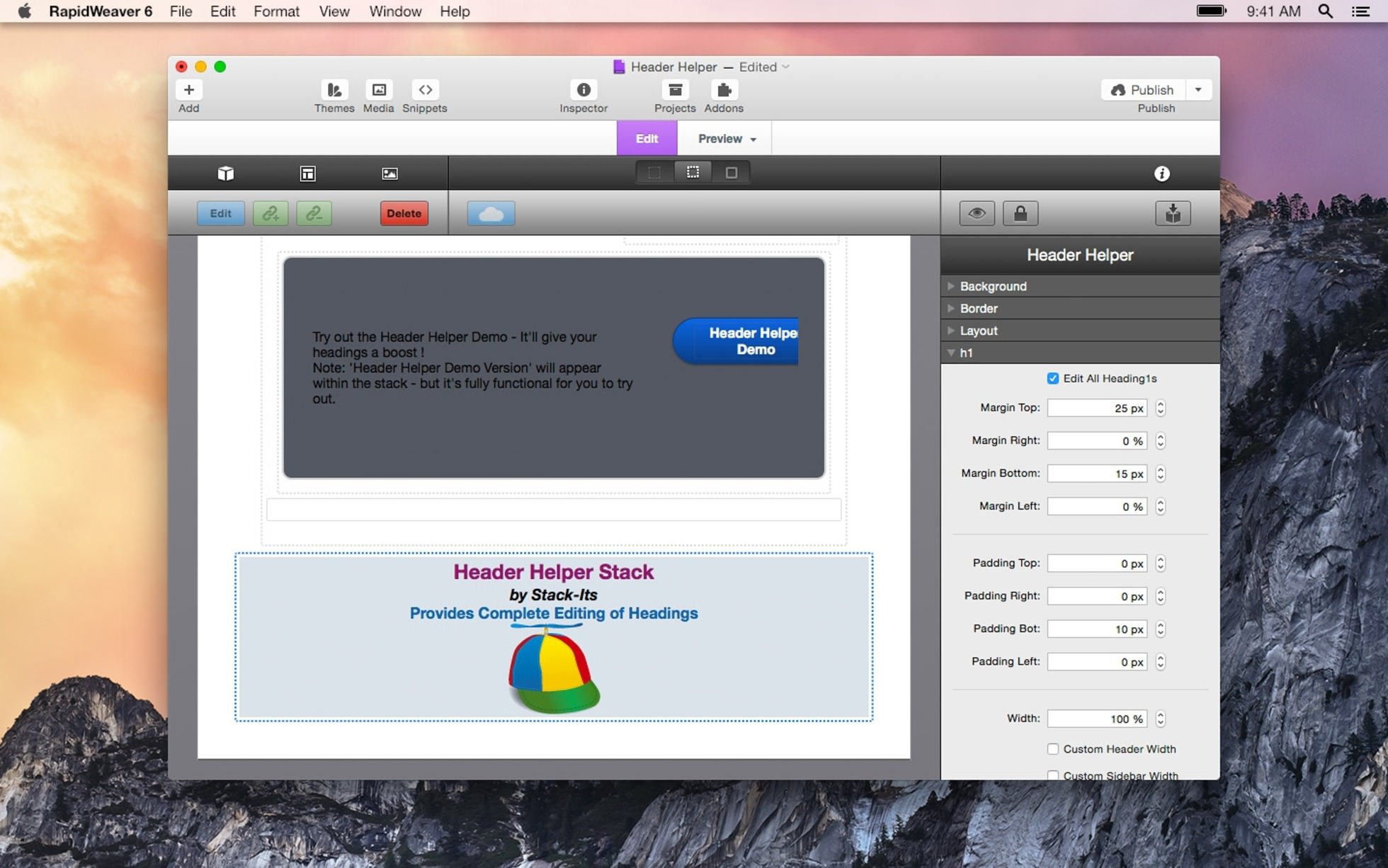This screenshot has width=1388, height=868.
Task: Click the purple document icon in the title bar
Action: click(x=619, y=67)
